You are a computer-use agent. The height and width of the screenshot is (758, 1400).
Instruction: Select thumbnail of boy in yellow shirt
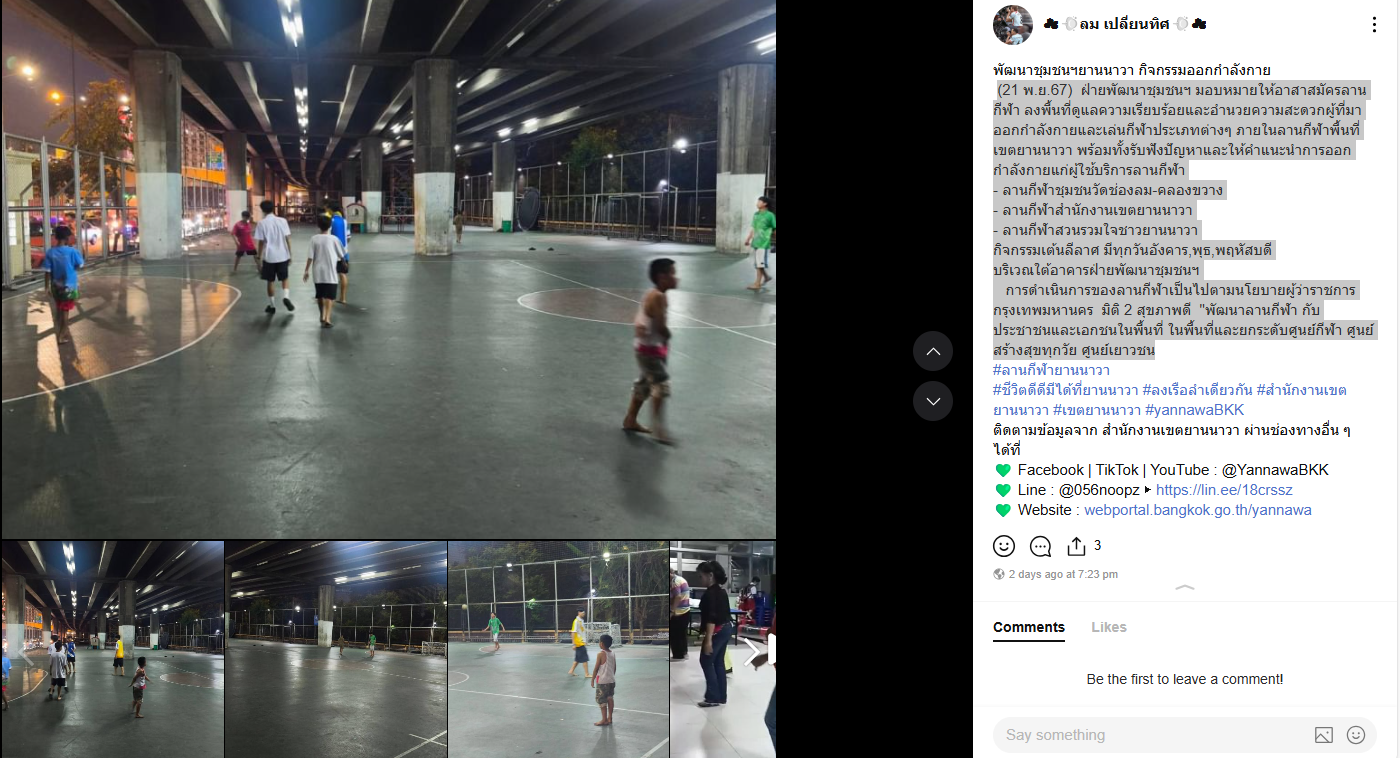click(x=558, y=650)
